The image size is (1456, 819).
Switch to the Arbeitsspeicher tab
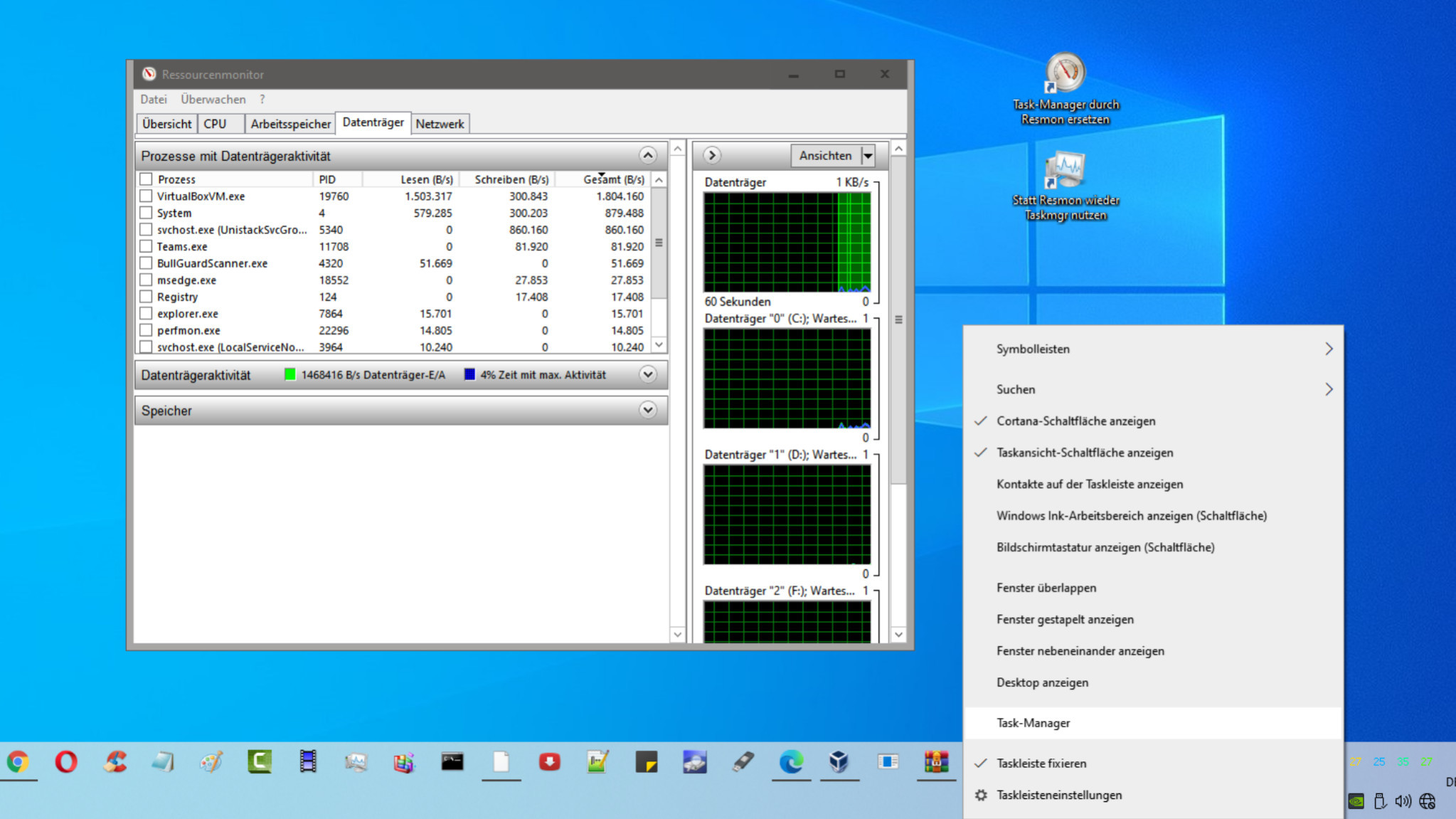(290, 124)
